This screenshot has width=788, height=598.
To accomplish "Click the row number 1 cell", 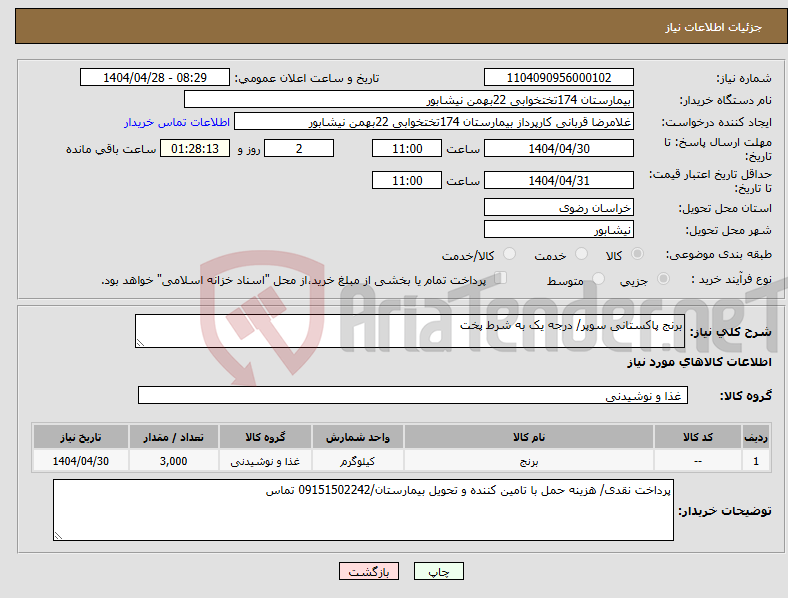I will [x=756, y=461].
